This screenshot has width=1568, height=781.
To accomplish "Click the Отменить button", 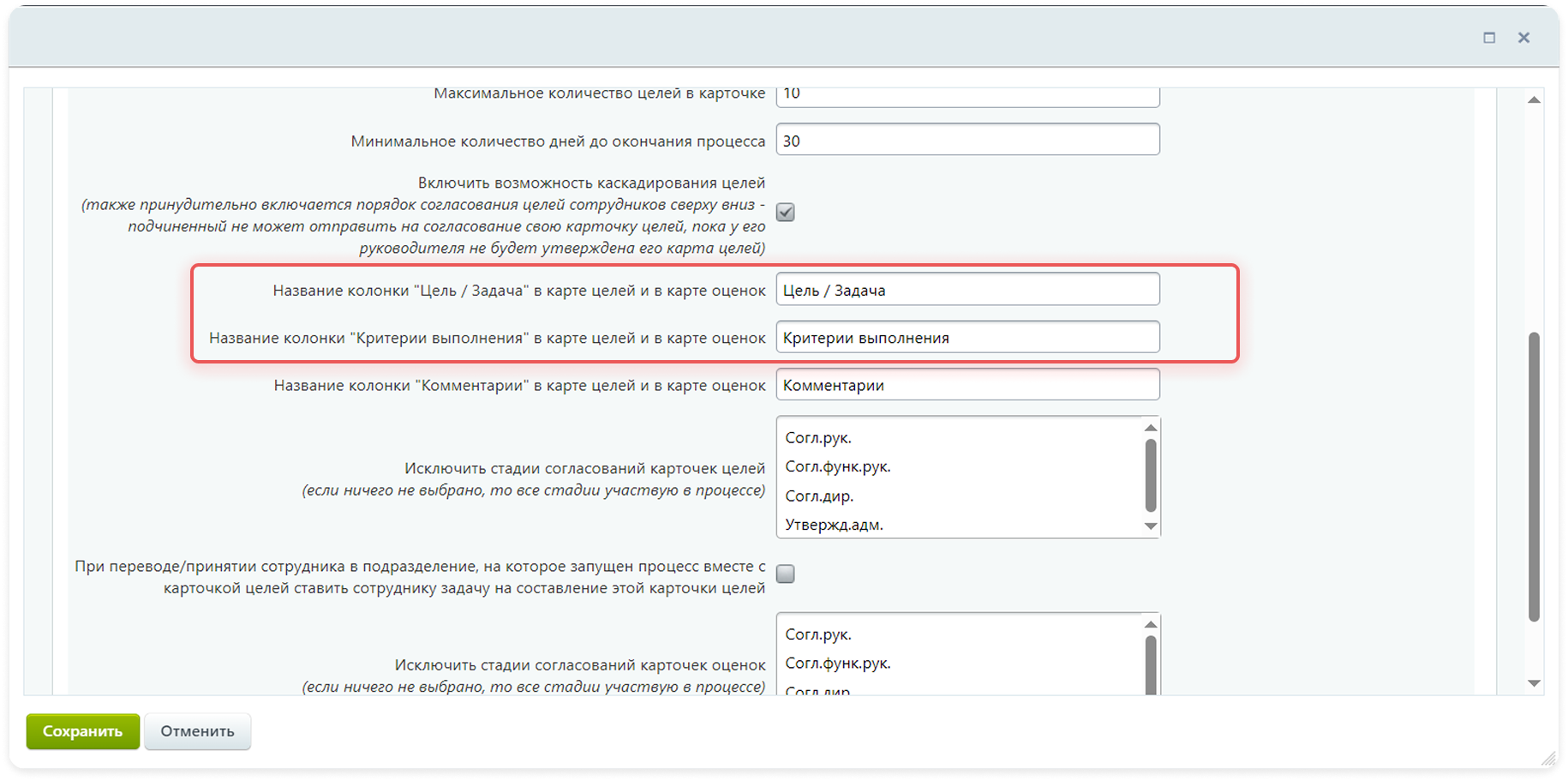I will pyautogui.click(x=197, y=731).
